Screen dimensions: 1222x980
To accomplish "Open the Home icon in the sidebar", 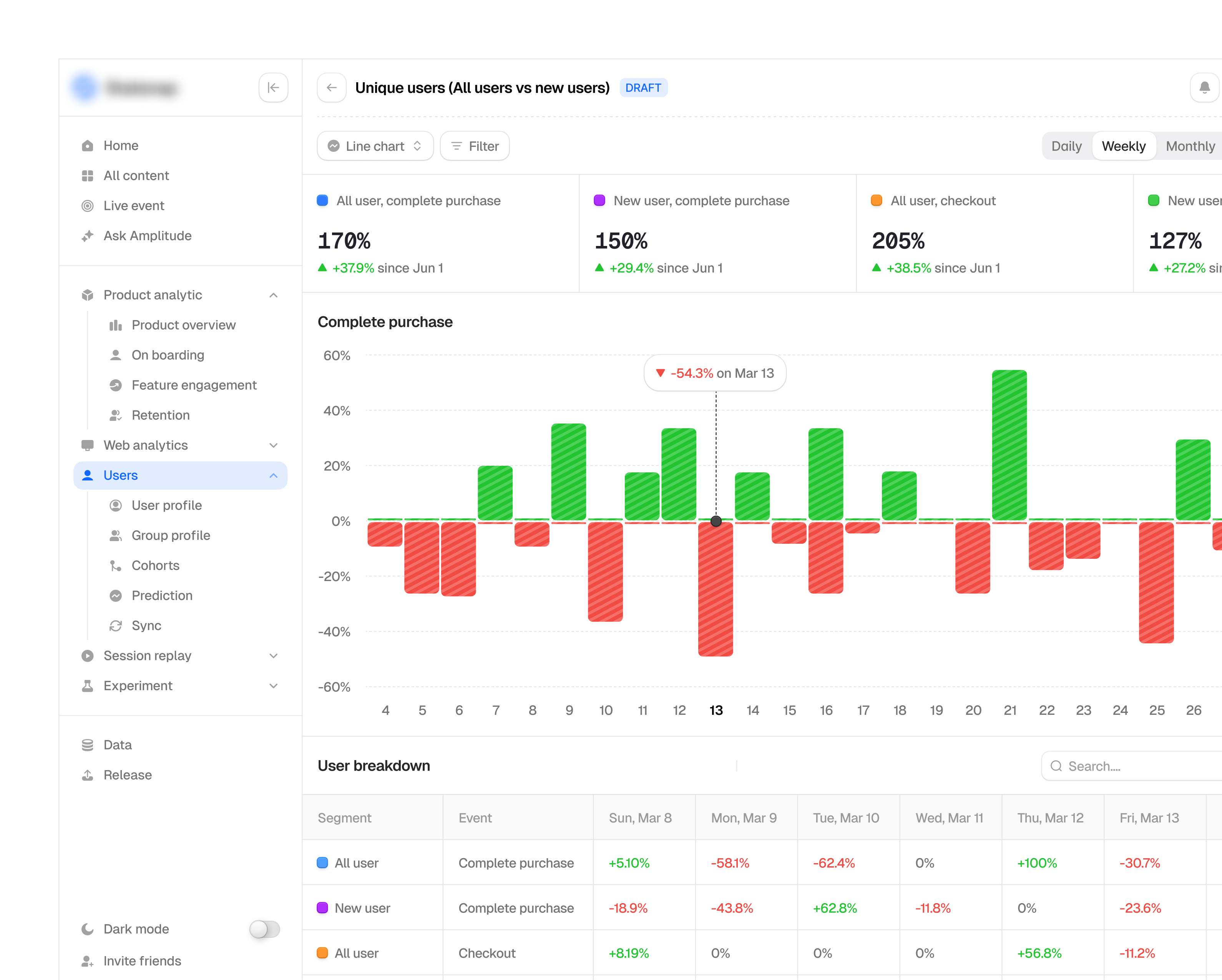I will pyautogui.click(x=87, y=146).
